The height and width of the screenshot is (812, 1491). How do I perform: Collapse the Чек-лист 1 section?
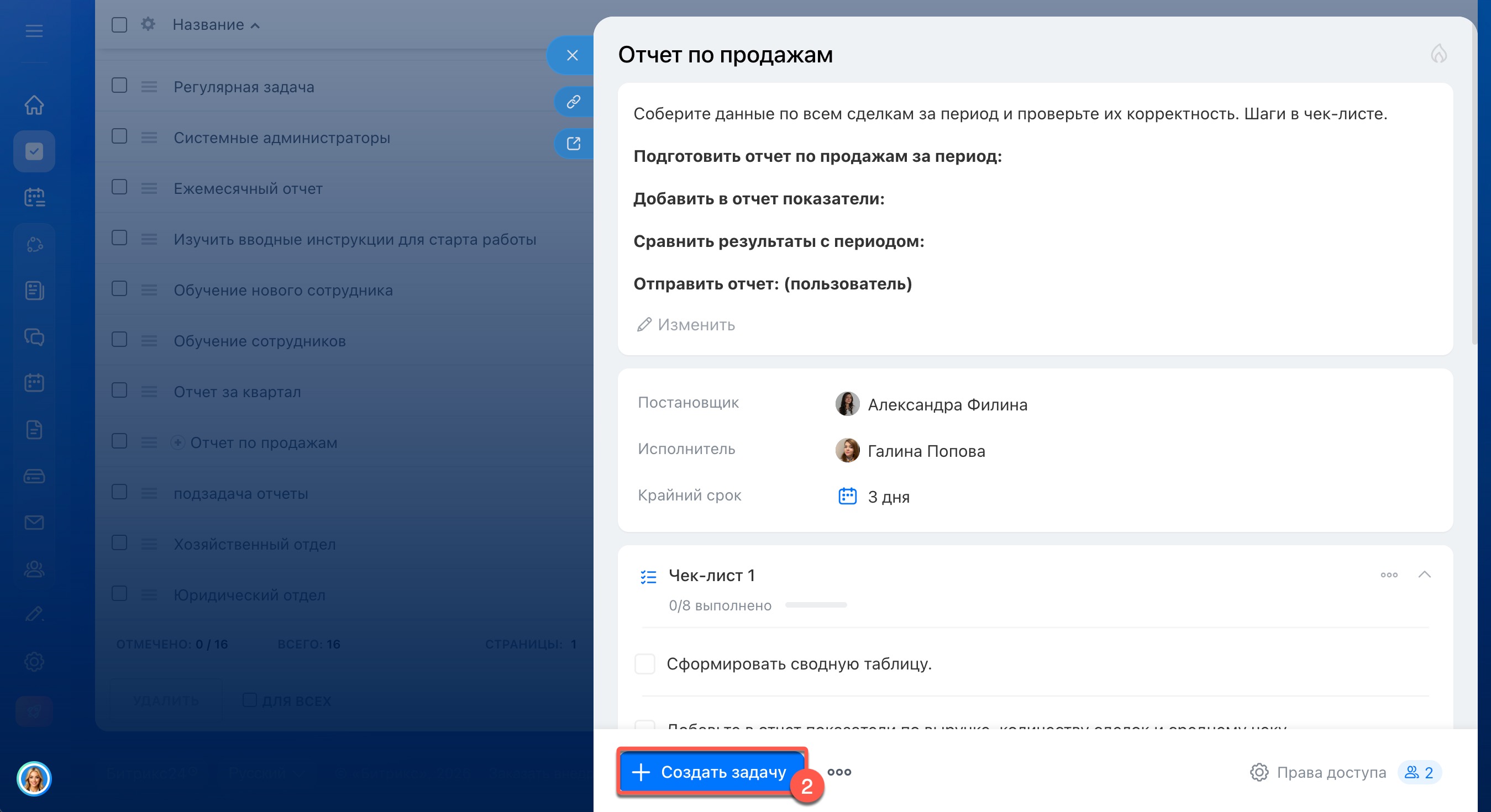(x=1425, y=574)
